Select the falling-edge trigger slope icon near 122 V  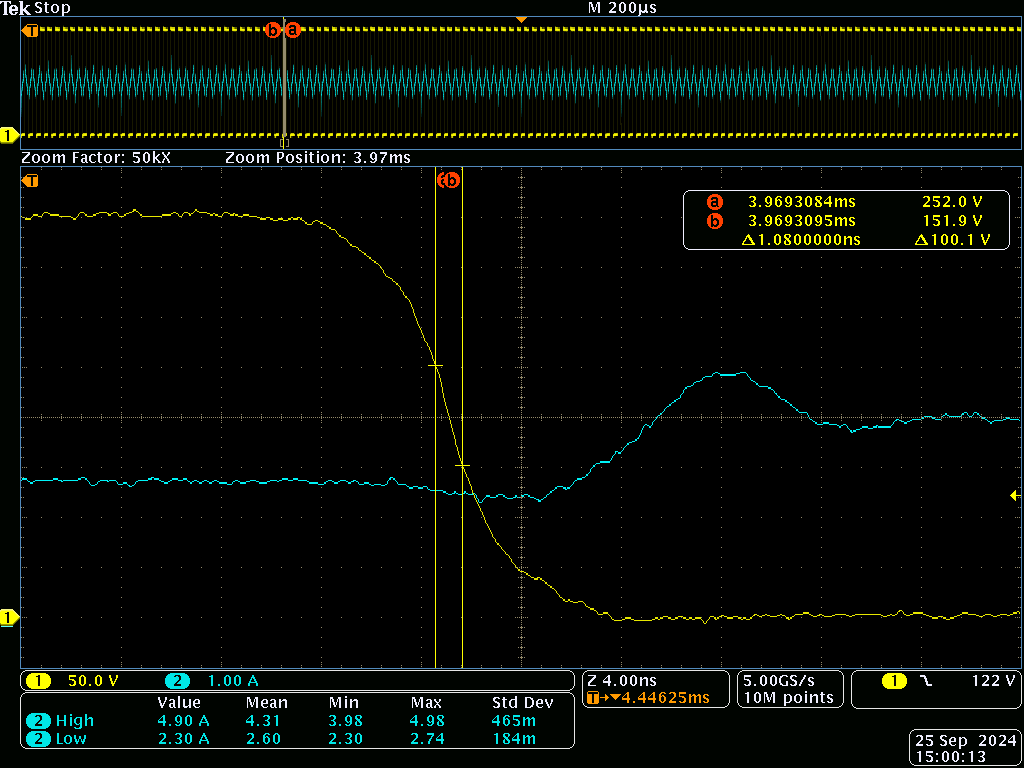tap(926, 681)
